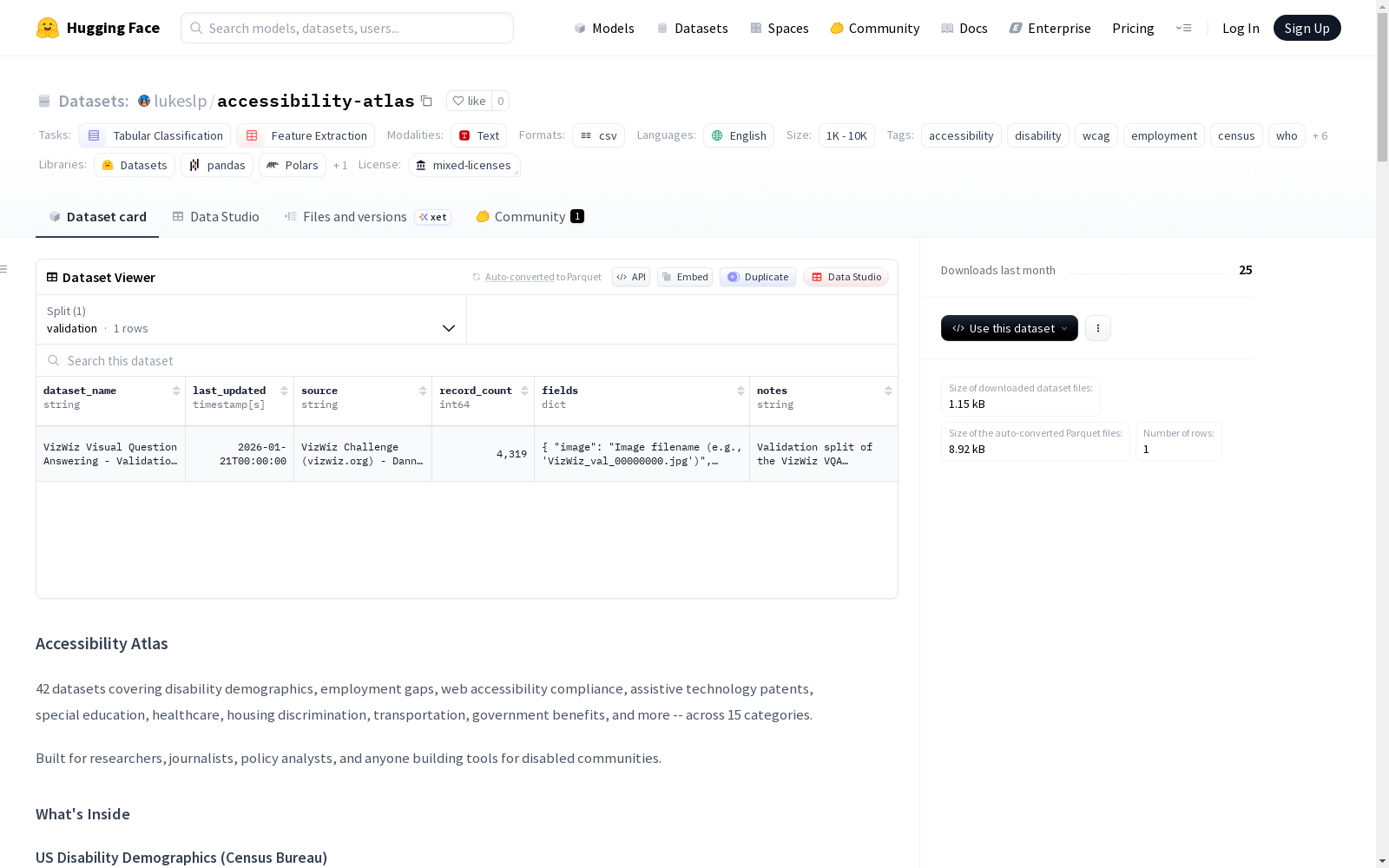This screenshot has height=868, width=1389.
Task: Click the Sign Up button
Action: click(x=1307, y=28)
